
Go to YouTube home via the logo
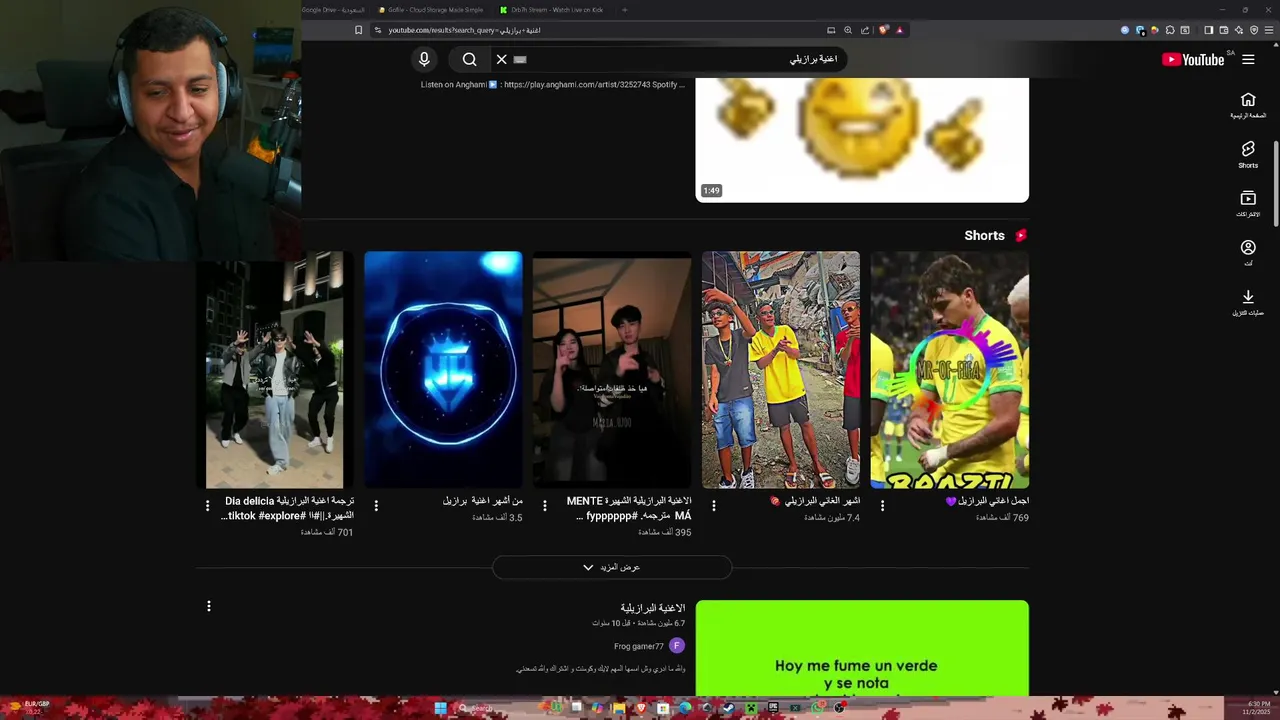[1193, 59]
